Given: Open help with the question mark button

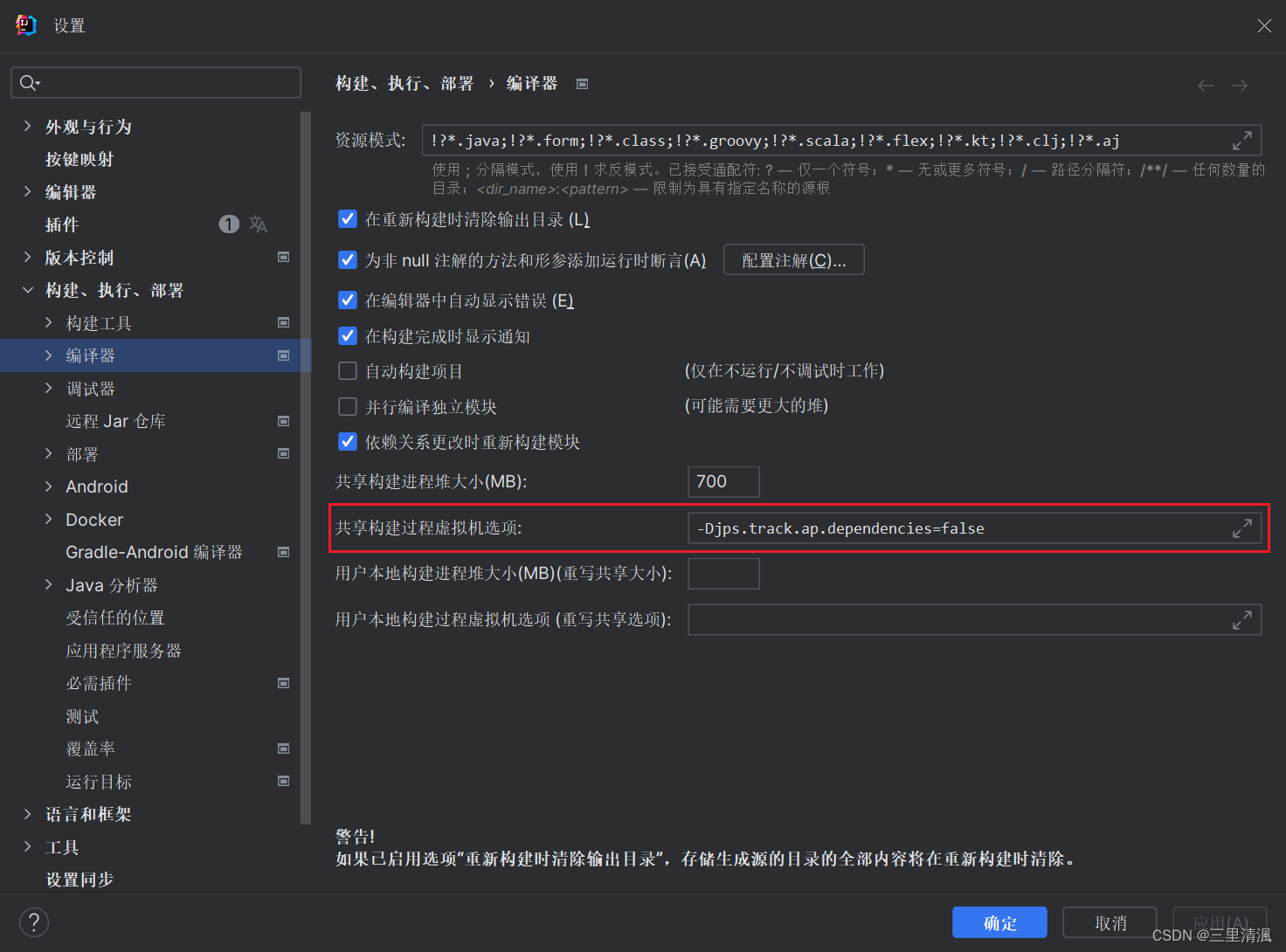Looking at the screenshot, I should (34, 922).
